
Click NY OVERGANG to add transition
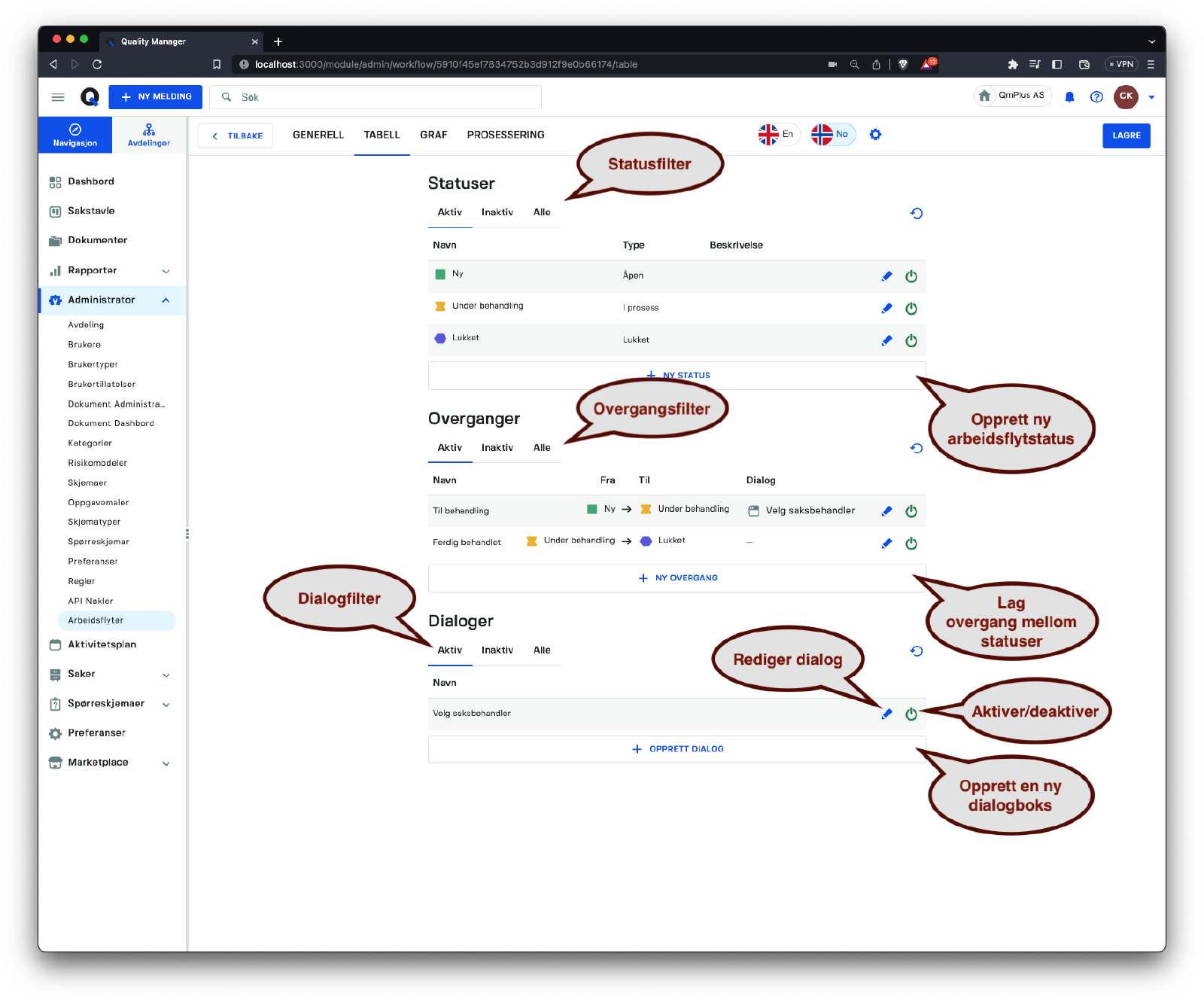(x=677, y=578)
